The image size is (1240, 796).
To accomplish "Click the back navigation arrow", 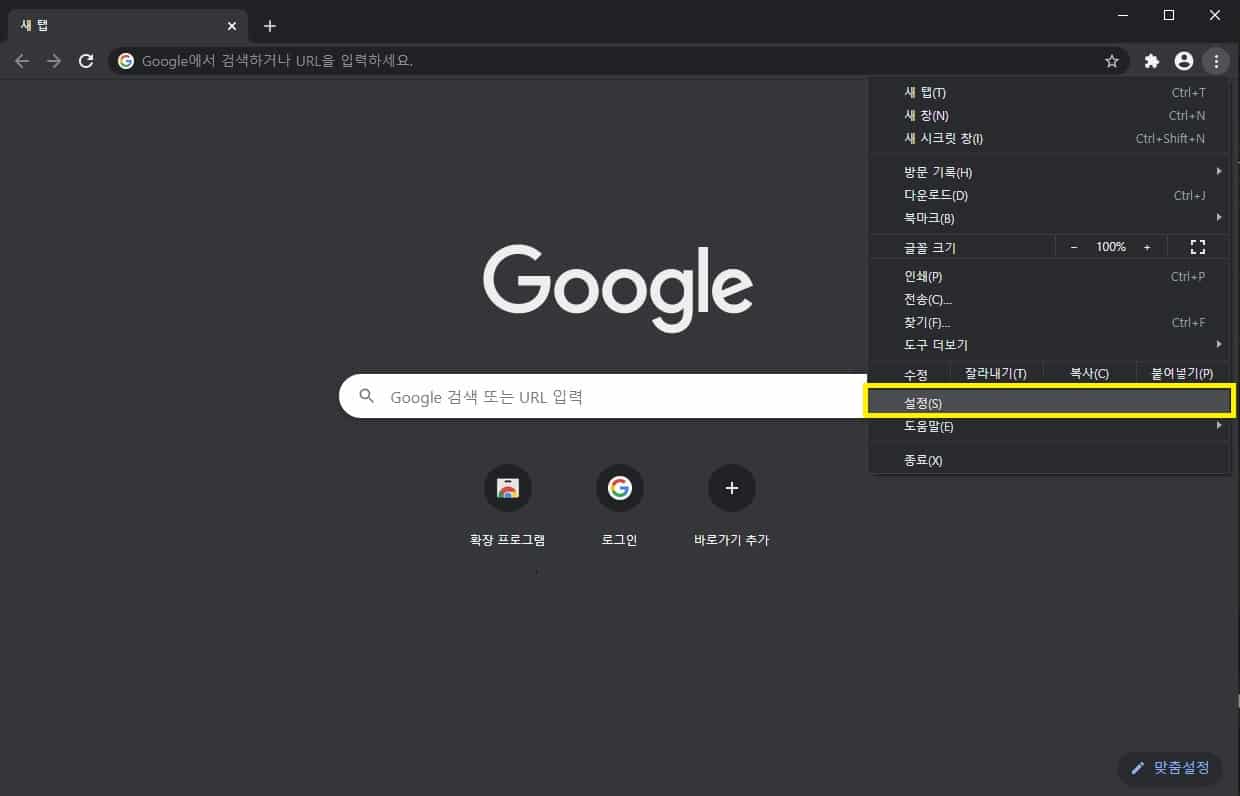I will (22, 60).
